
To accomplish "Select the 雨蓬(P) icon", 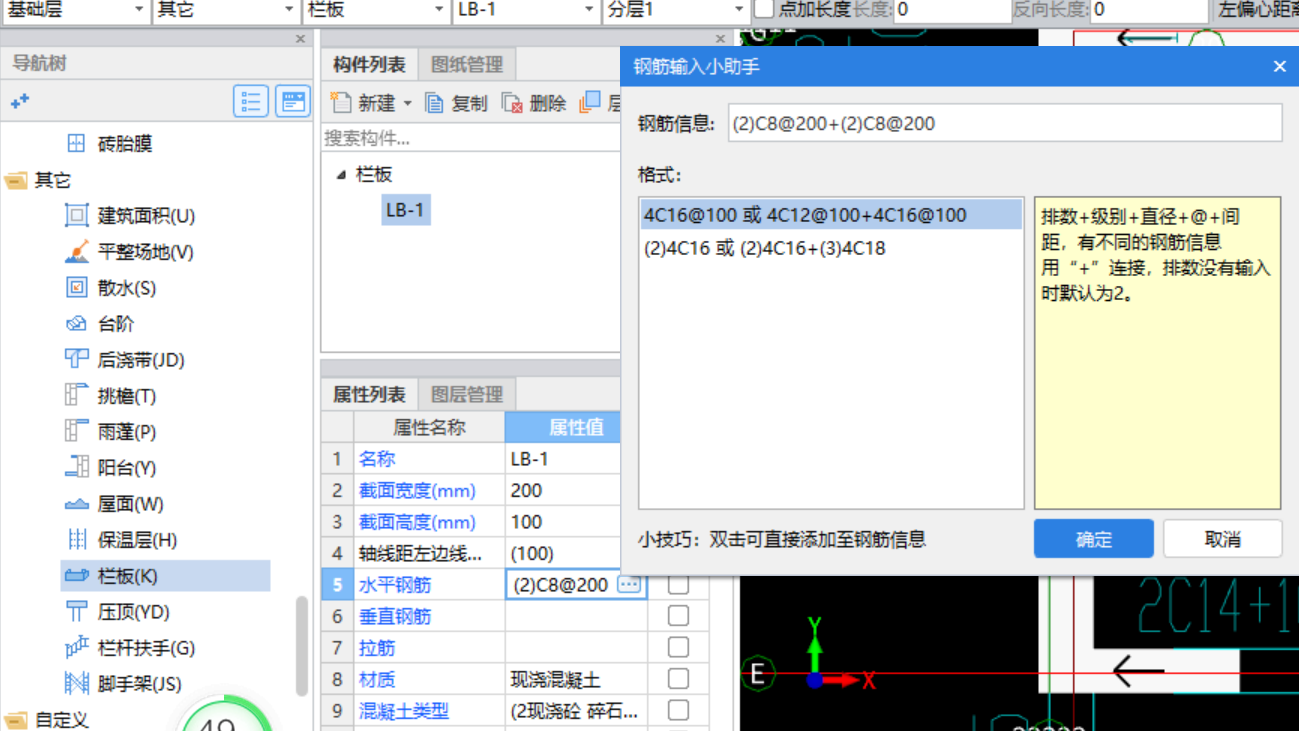I will click(76, 432).
